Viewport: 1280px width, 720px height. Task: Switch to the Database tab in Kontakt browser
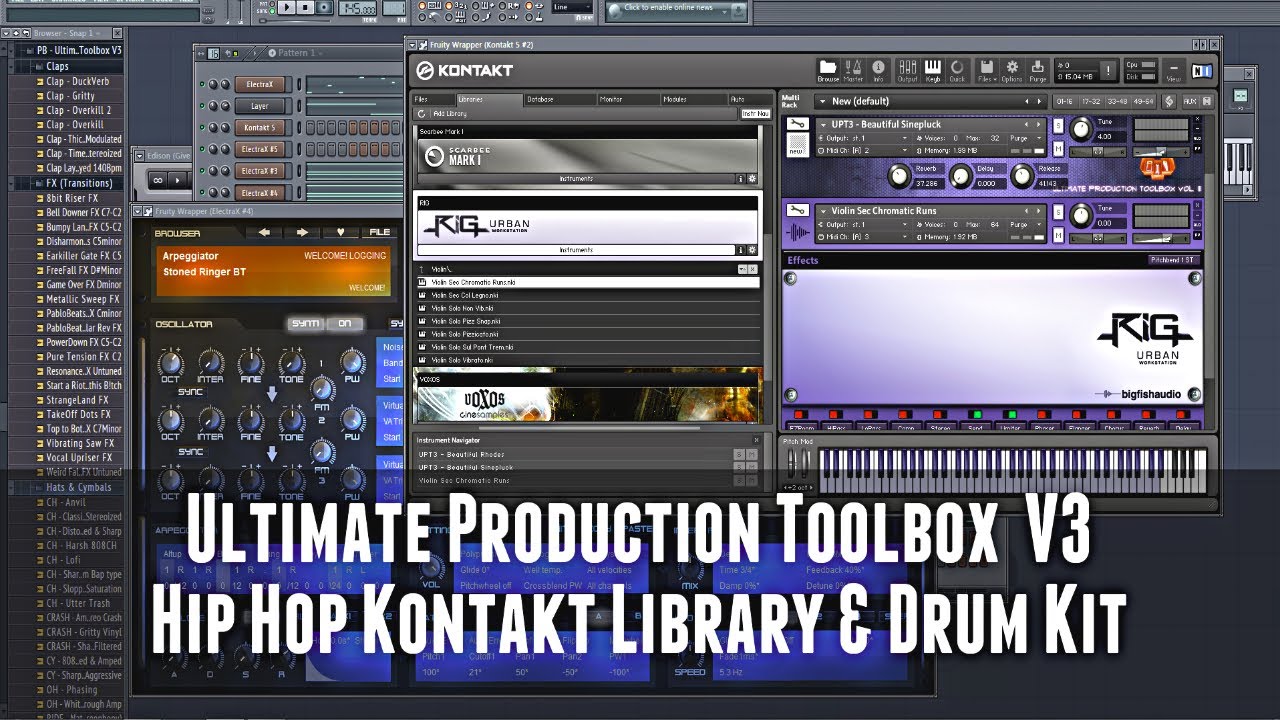coord(558,100)
